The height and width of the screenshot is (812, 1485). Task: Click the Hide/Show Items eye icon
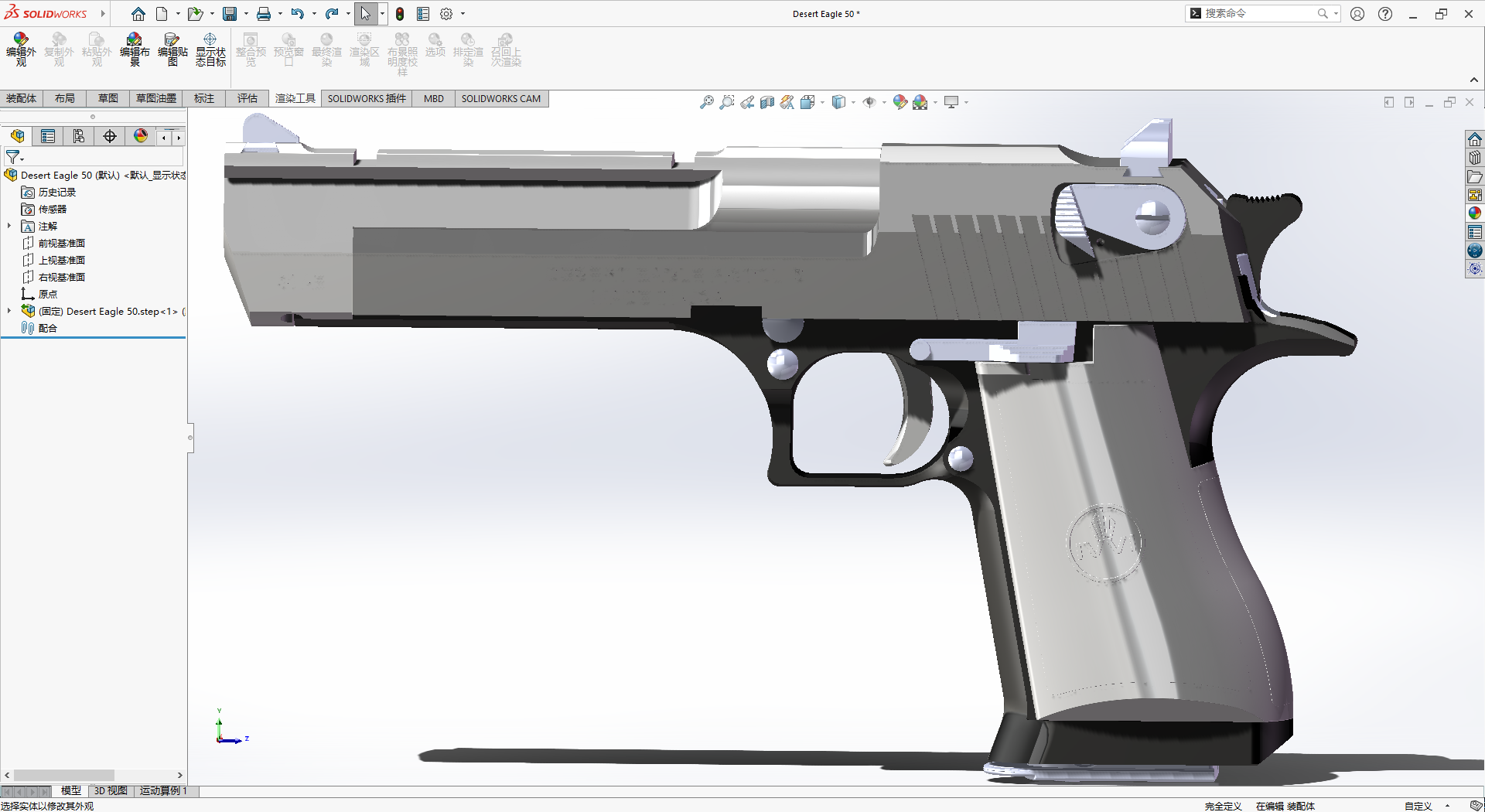coord(869,102)
